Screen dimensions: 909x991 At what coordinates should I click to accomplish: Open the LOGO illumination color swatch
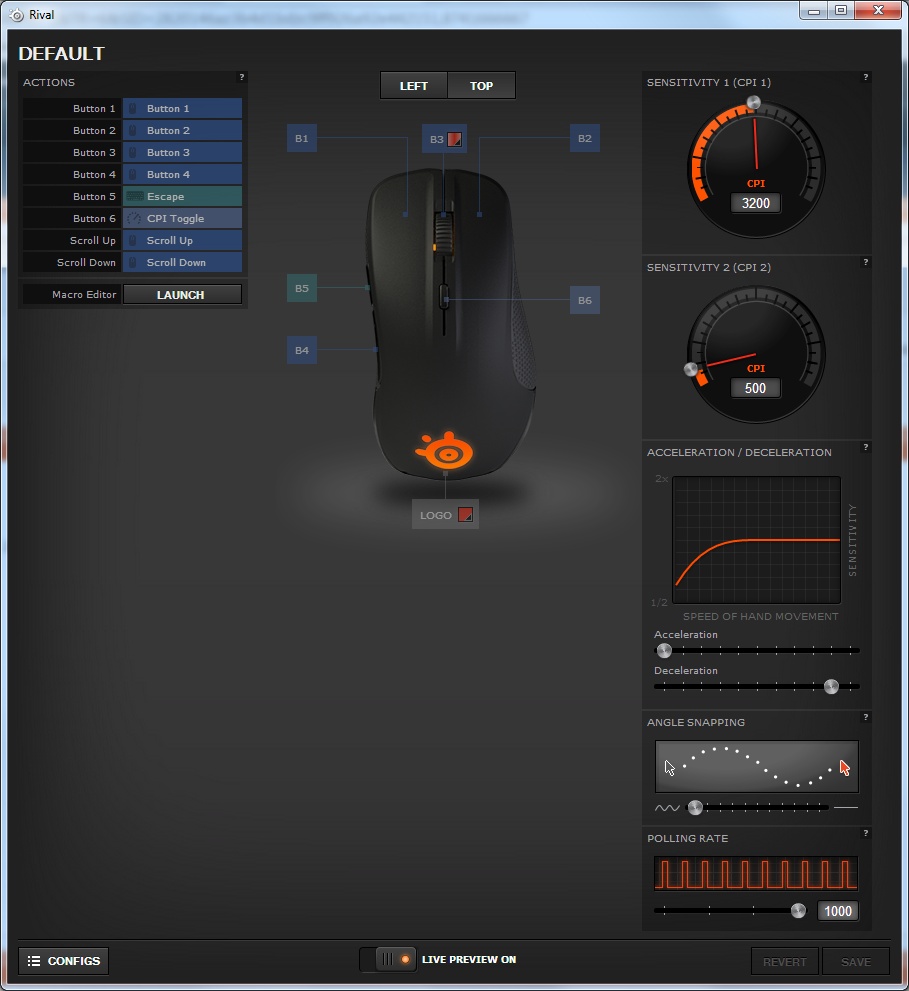click(x=465, y=514)
